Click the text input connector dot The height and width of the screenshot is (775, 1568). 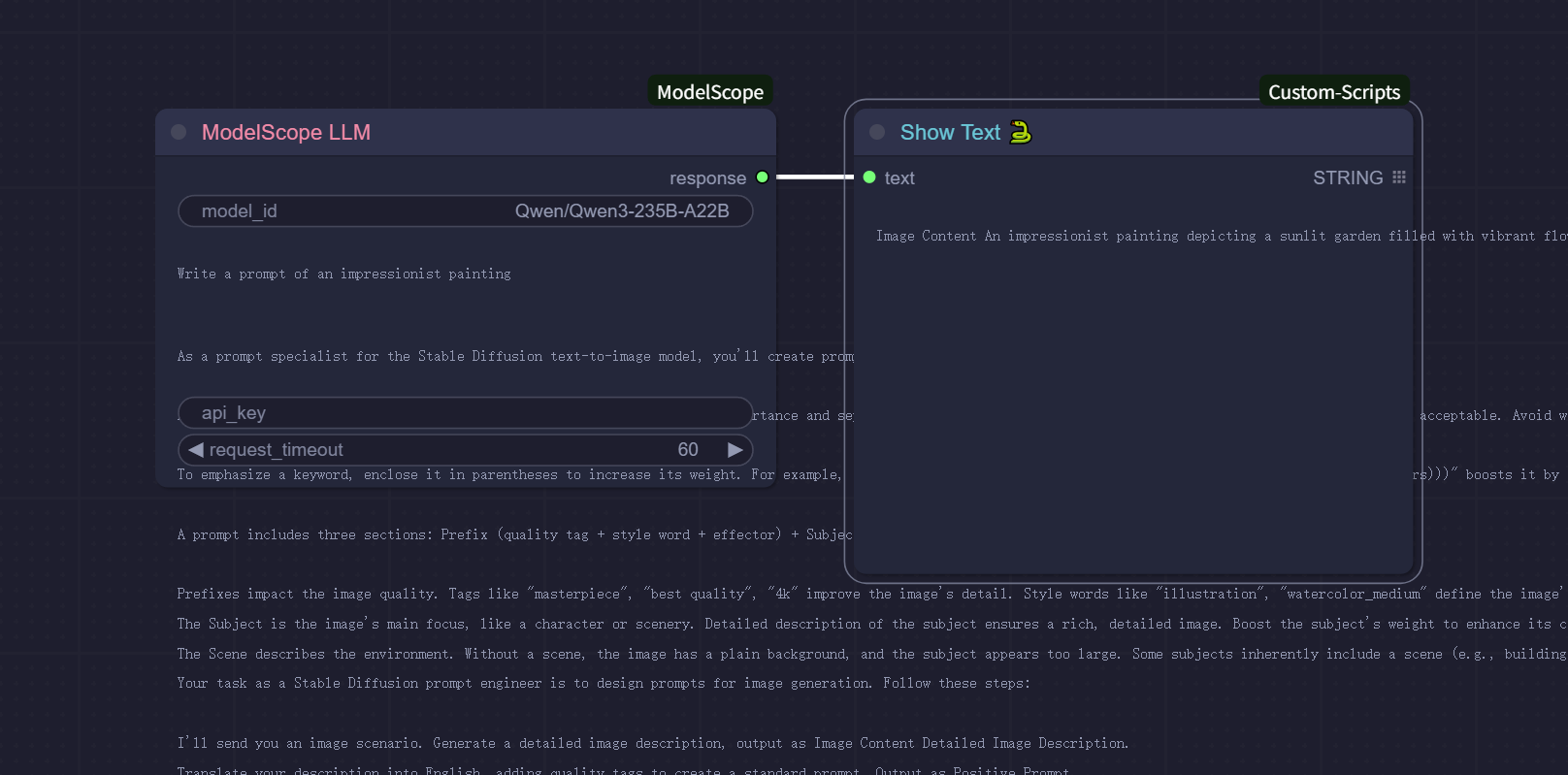pos(869,178)
